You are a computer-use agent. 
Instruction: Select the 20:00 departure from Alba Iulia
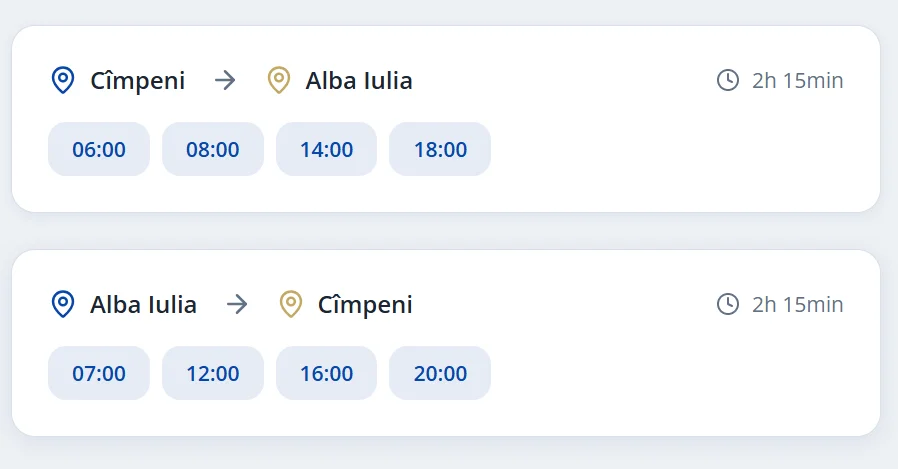pyautogui.click(x=440, y=373)
